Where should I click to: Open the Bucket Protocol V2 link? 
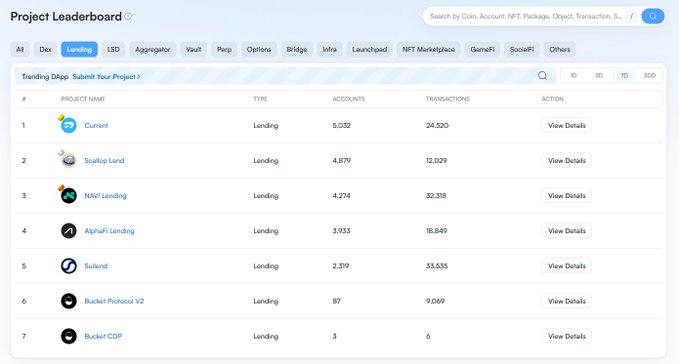click(114, 301)
